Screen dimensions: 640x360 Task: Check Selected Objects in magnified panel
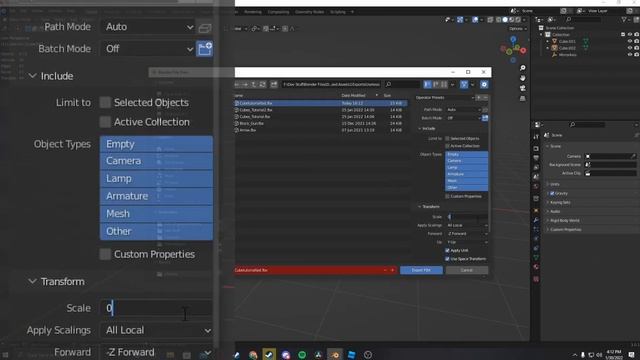(105, 102)
